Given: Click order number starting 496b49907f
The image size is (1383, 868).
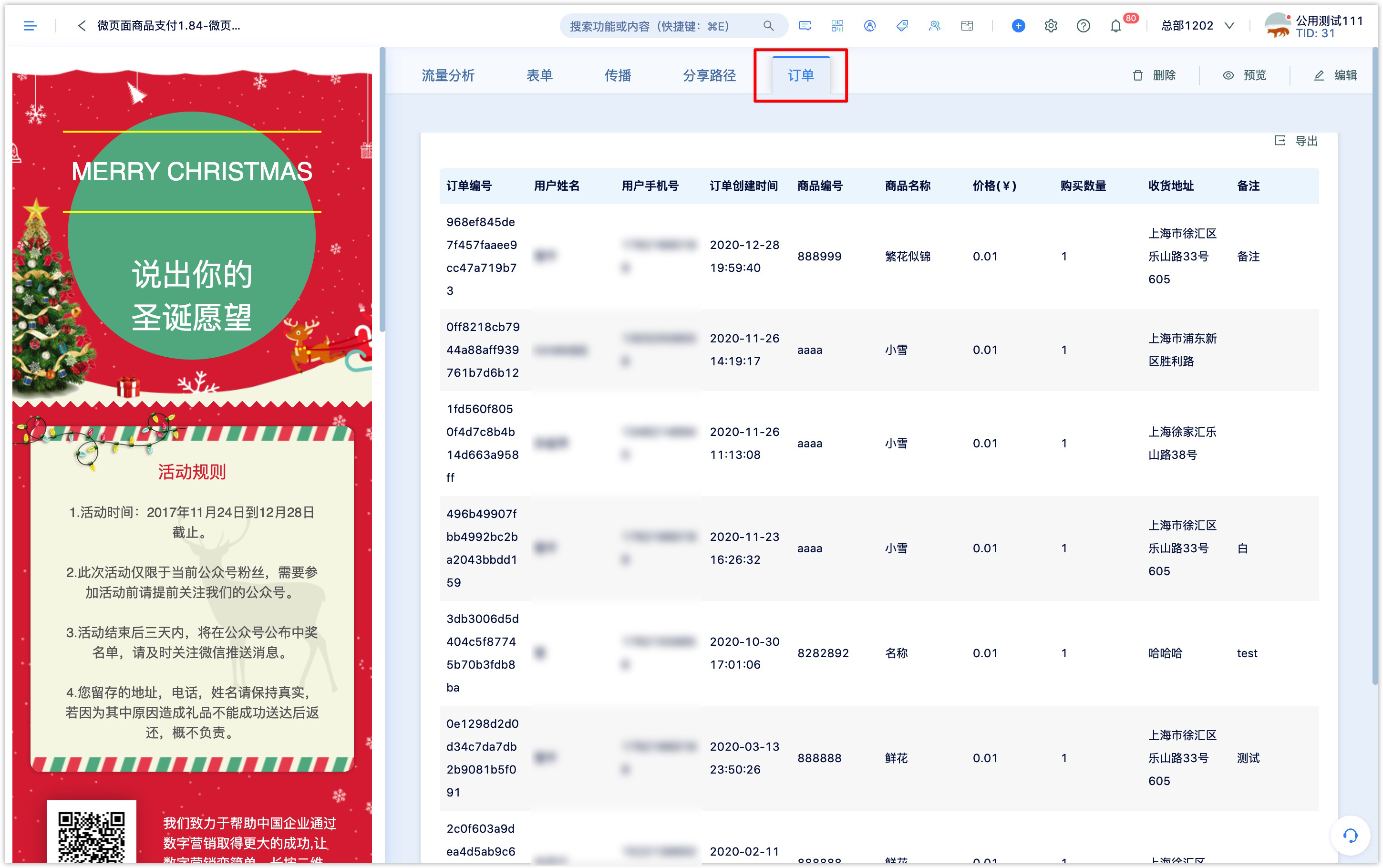Looking at the screenshot, I should click(x=482, y=548).
